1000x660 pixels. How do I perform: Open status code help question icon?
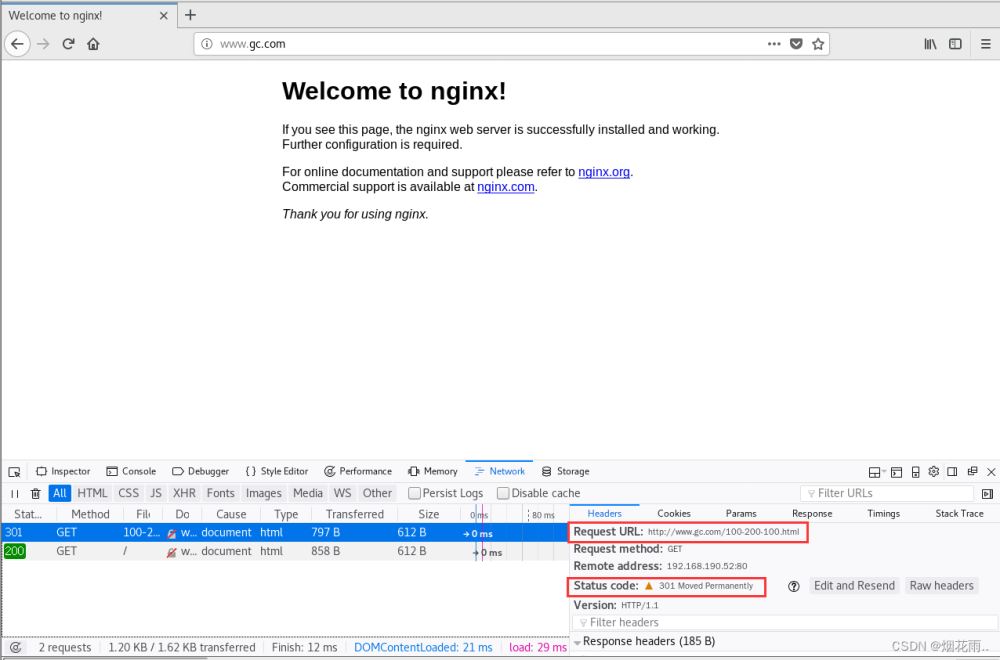point(793,587)
